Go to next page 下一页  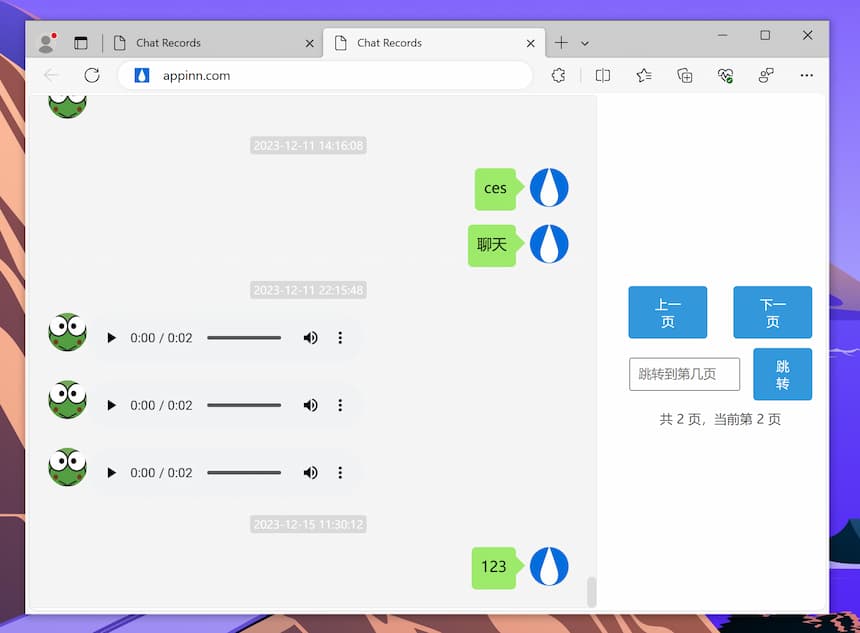click(x=772, y=312)
